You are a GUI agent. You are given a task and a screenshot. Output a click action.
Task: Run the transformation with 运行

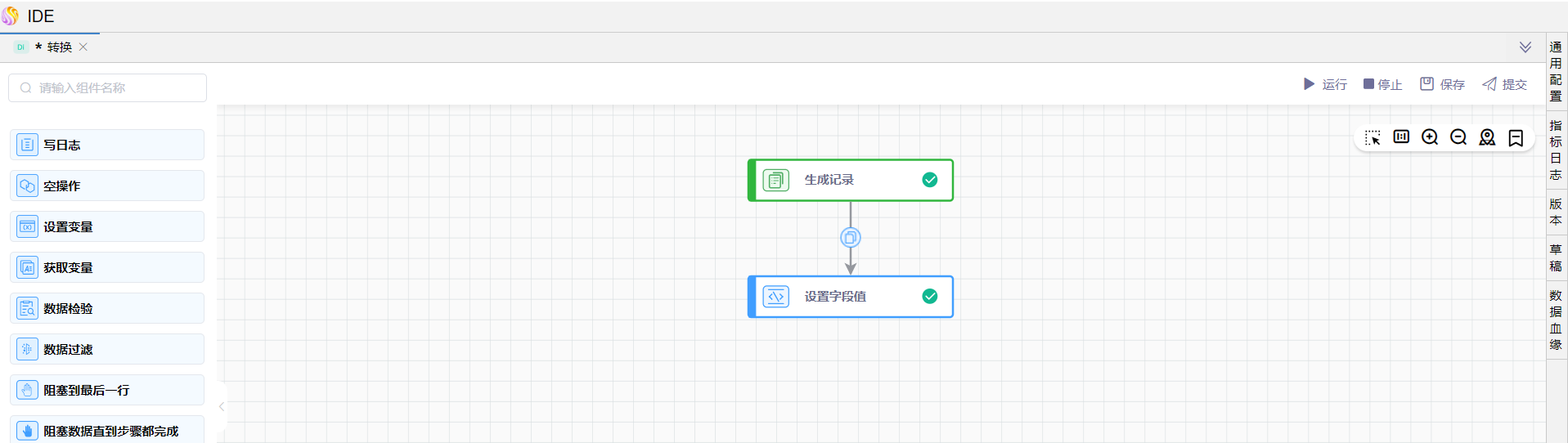pyautogui.click(x=1325, y=84)
